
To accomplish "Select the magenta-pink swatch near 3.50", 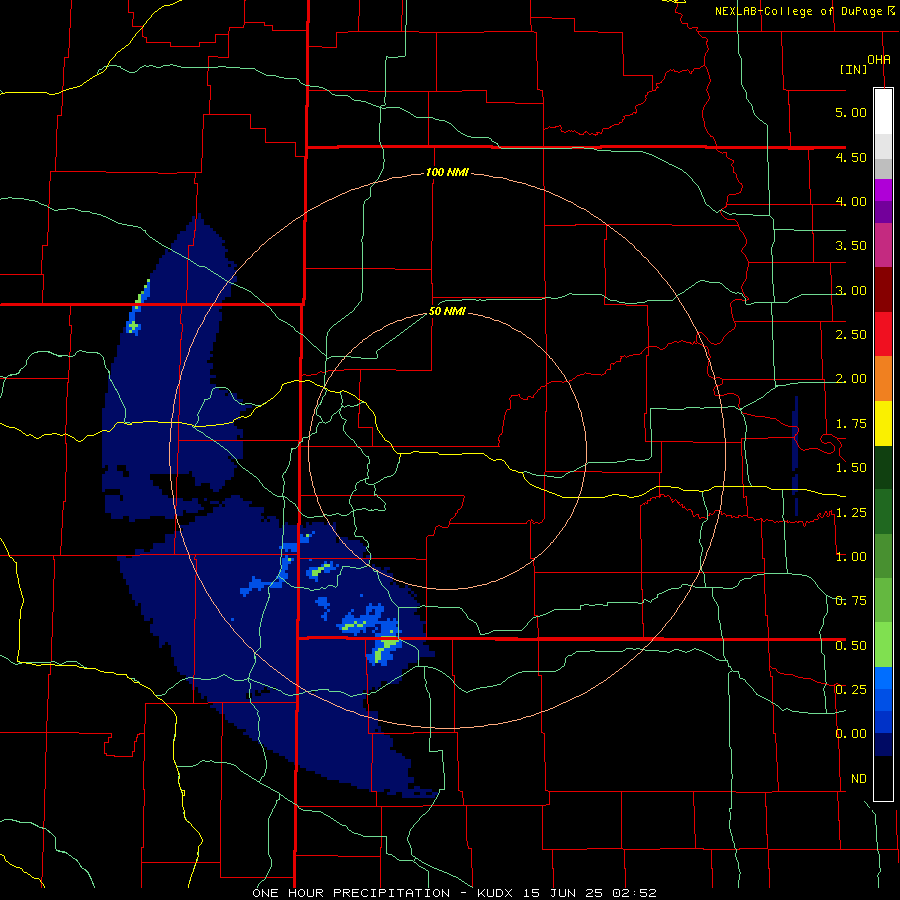I will (883, 245).
